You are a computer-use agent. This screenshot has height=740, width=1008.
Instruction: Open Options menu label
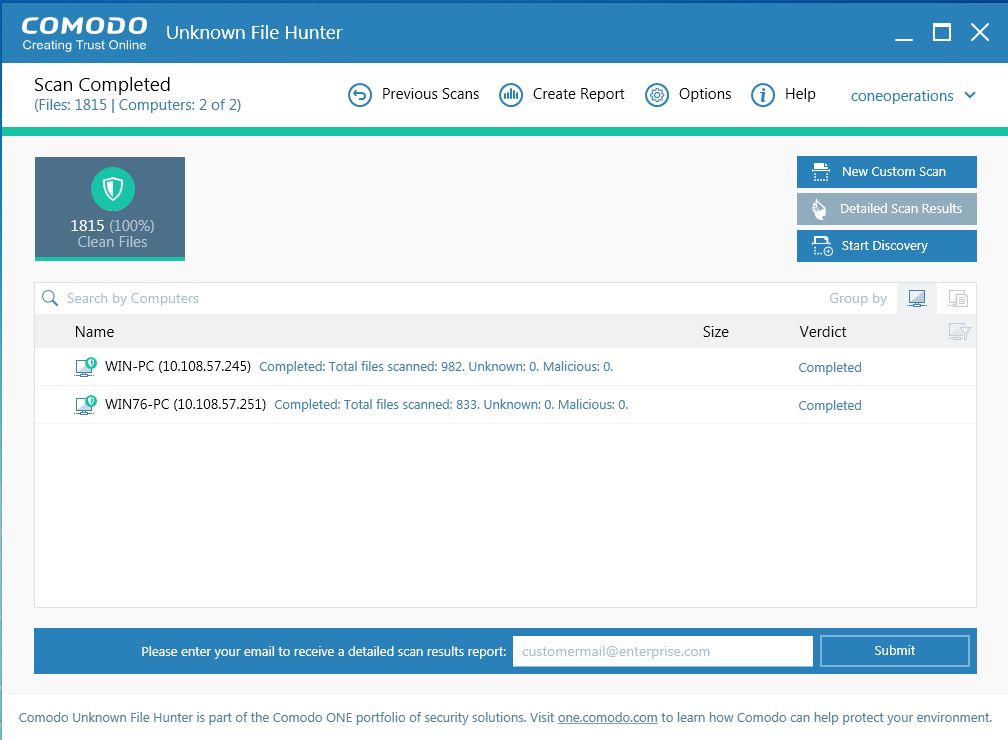coord(705,94)
